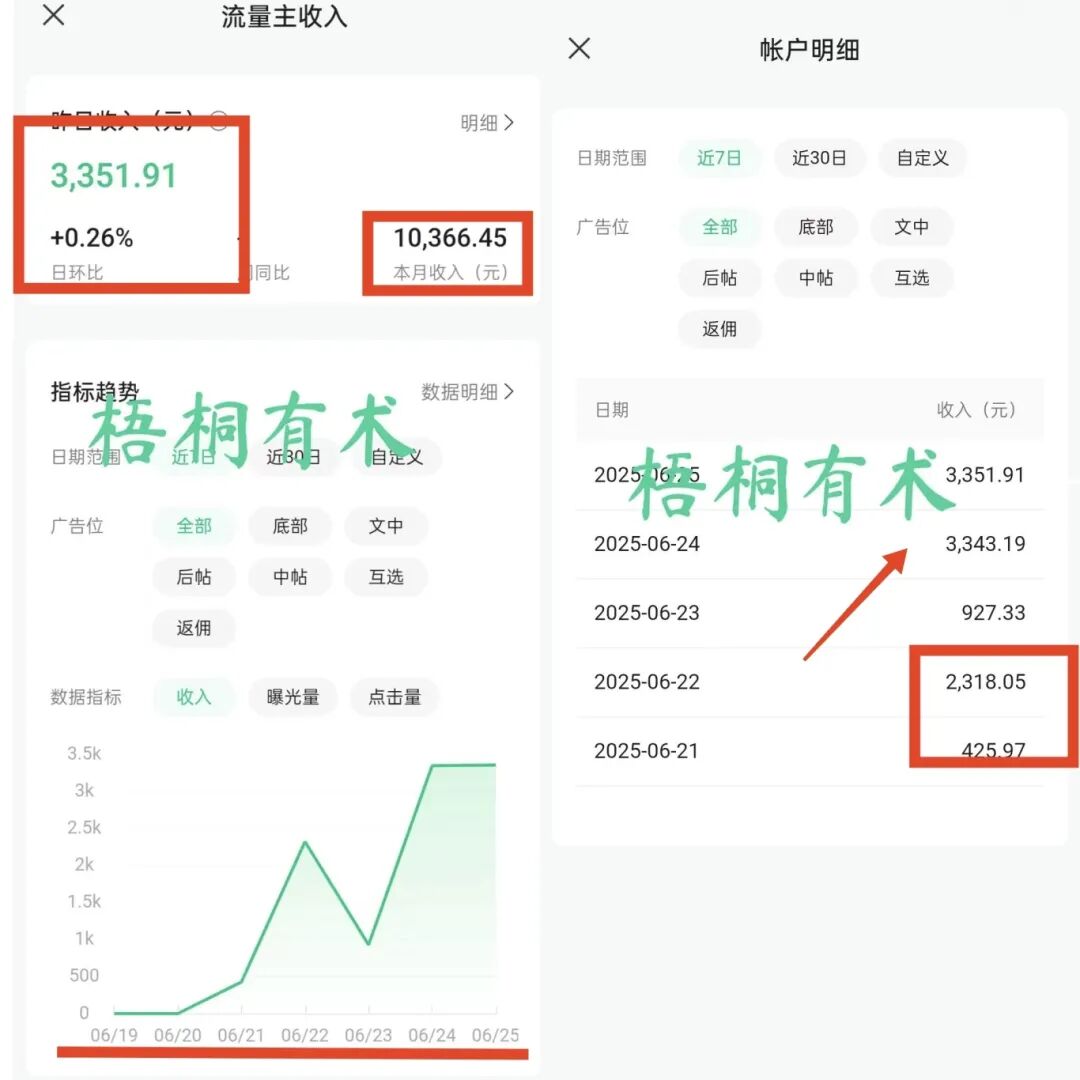Filter by 底部 ad position in 帐户明细
Image resolution: width=1080 pixels, height=1080 pixels.
[x=816, y=227]
